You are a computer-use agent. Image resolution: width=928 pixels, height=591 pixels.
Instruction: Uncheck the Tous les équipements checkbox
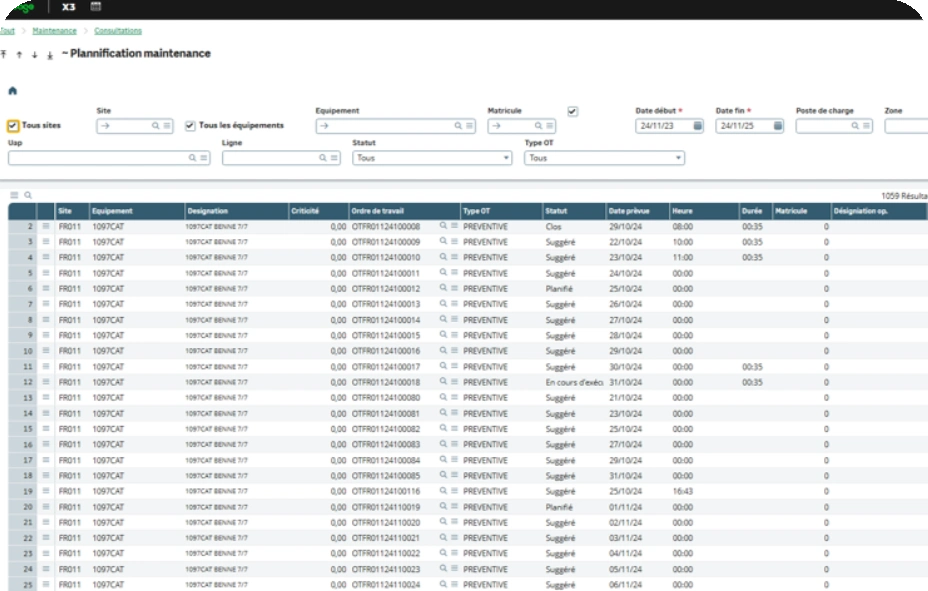[x=190, y=126]
